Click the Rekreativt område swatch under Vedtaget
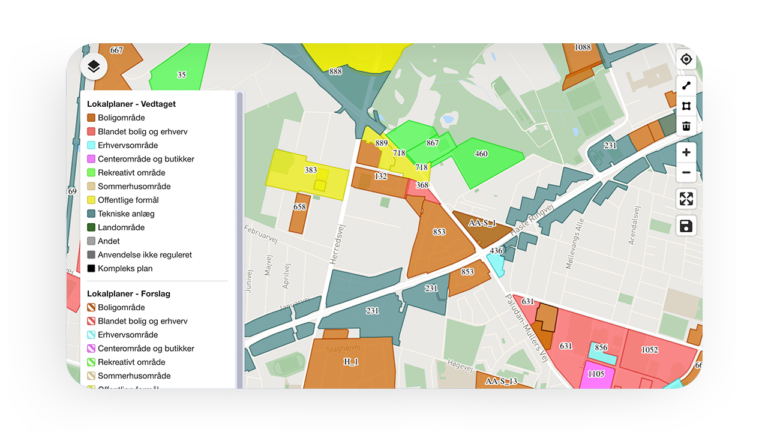Screen dimensions: 768x432 coord(91,173)
